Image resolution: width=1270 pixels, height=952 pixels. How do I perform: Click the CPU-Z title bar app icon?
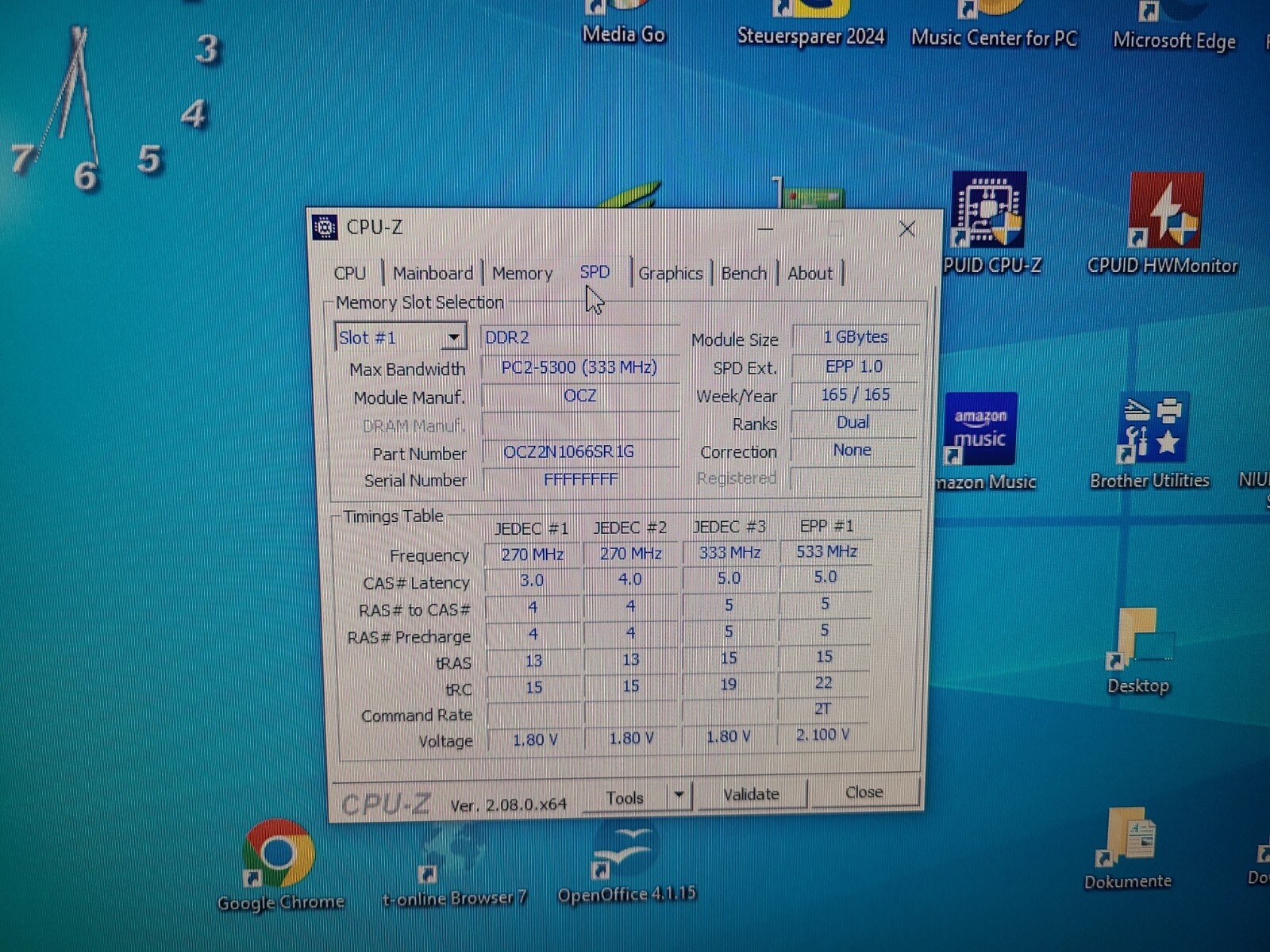[x=325, y=227]
